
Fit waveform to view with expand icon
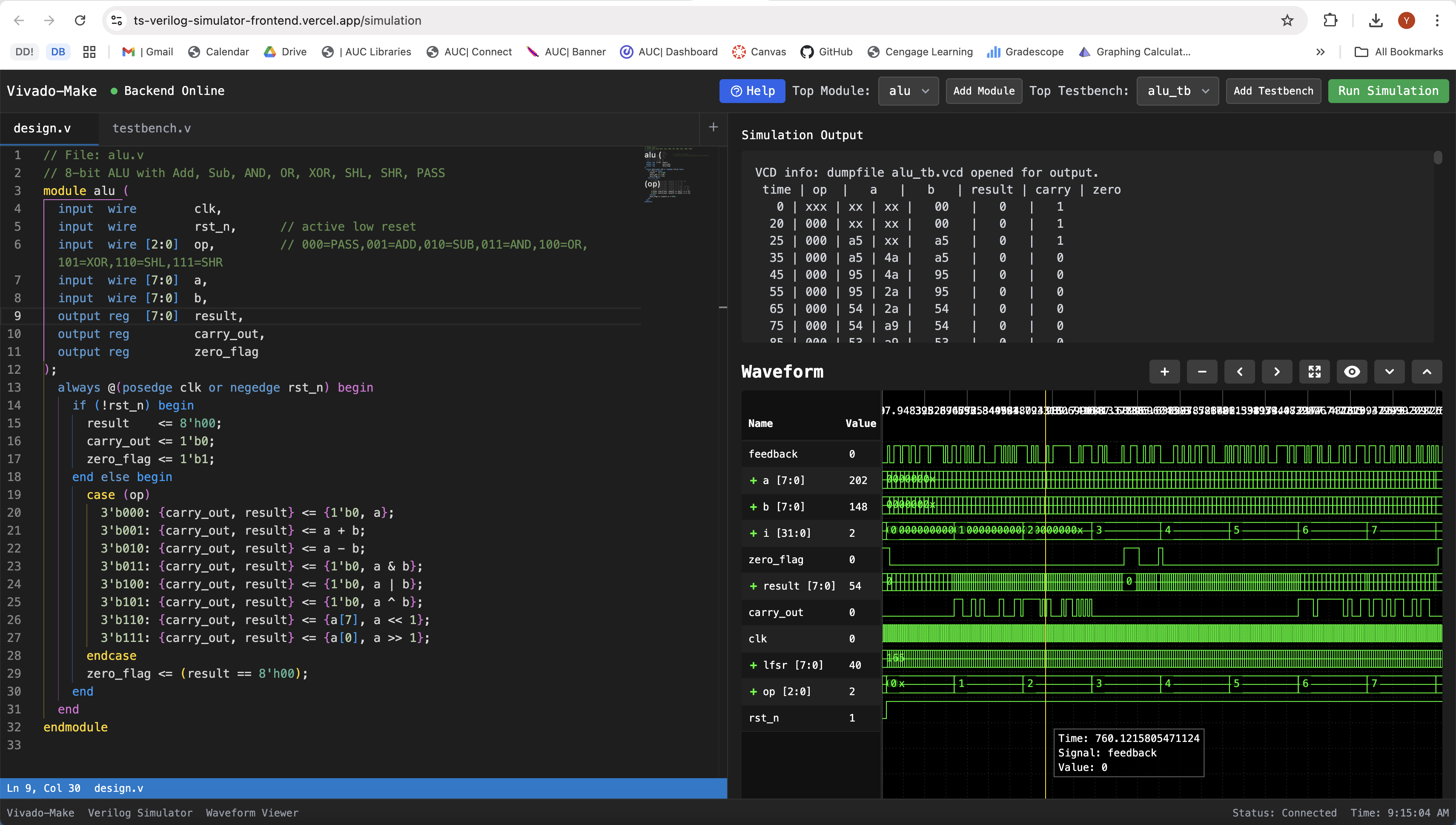(x=1314, y=372)
